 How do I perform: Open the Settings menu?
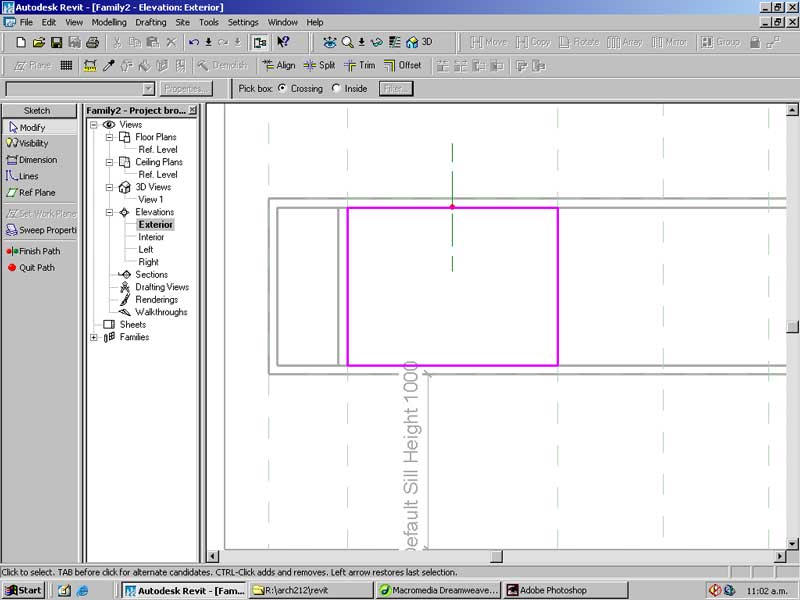pos(243,22)
